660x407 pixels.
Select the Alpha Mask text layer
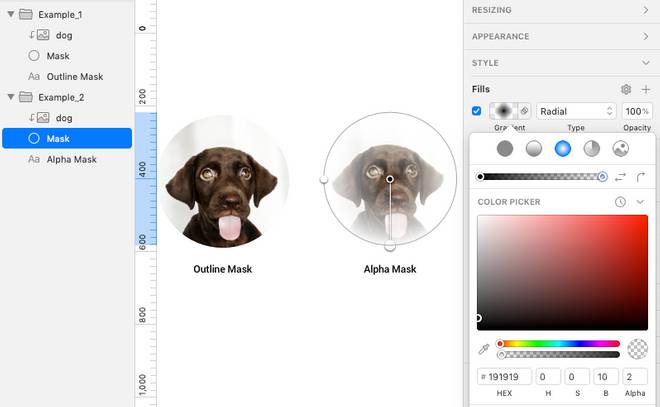71,159
